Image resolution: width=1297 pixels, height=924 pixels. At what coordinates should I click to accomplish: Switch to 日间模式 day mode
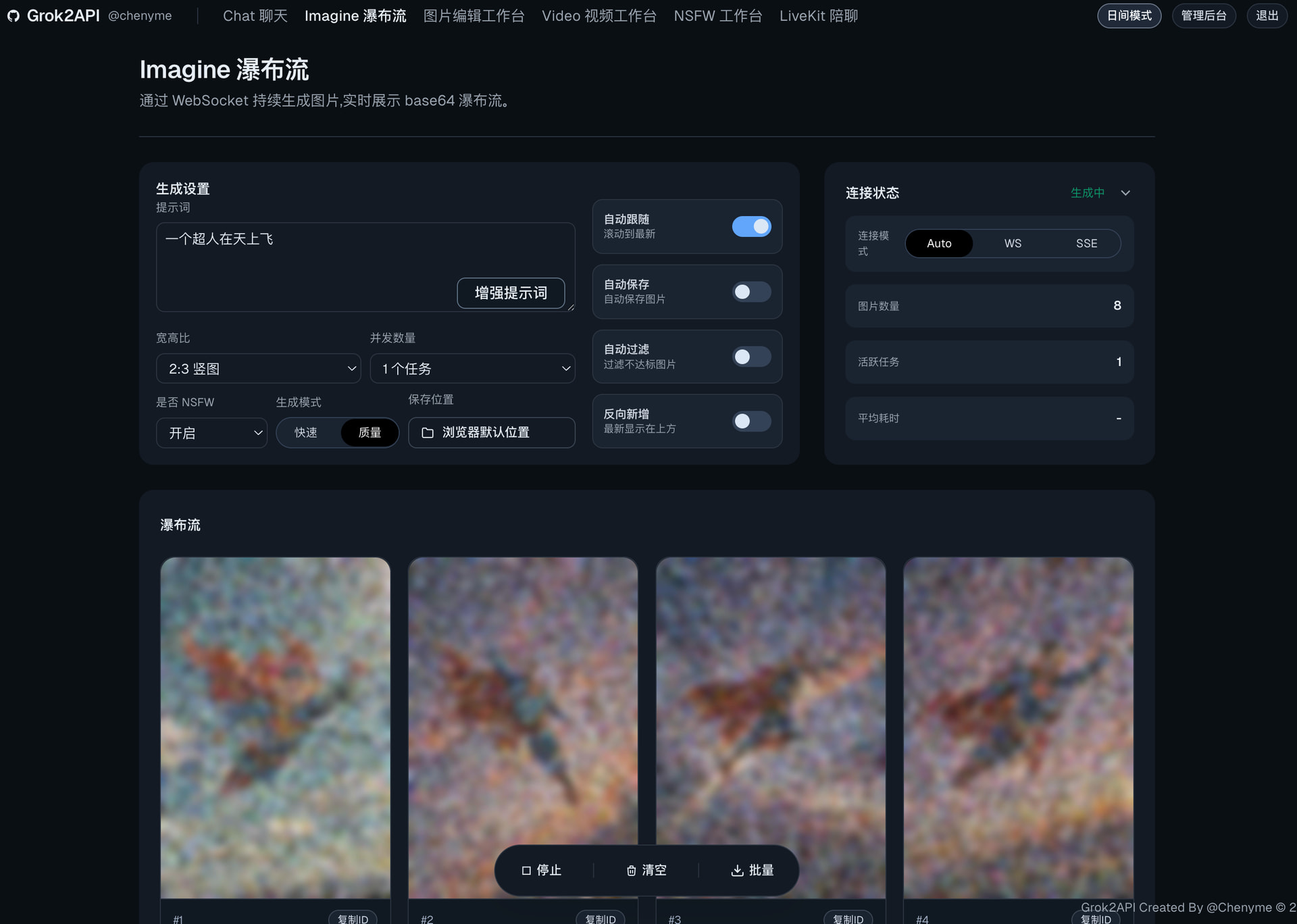point(1129,16)
